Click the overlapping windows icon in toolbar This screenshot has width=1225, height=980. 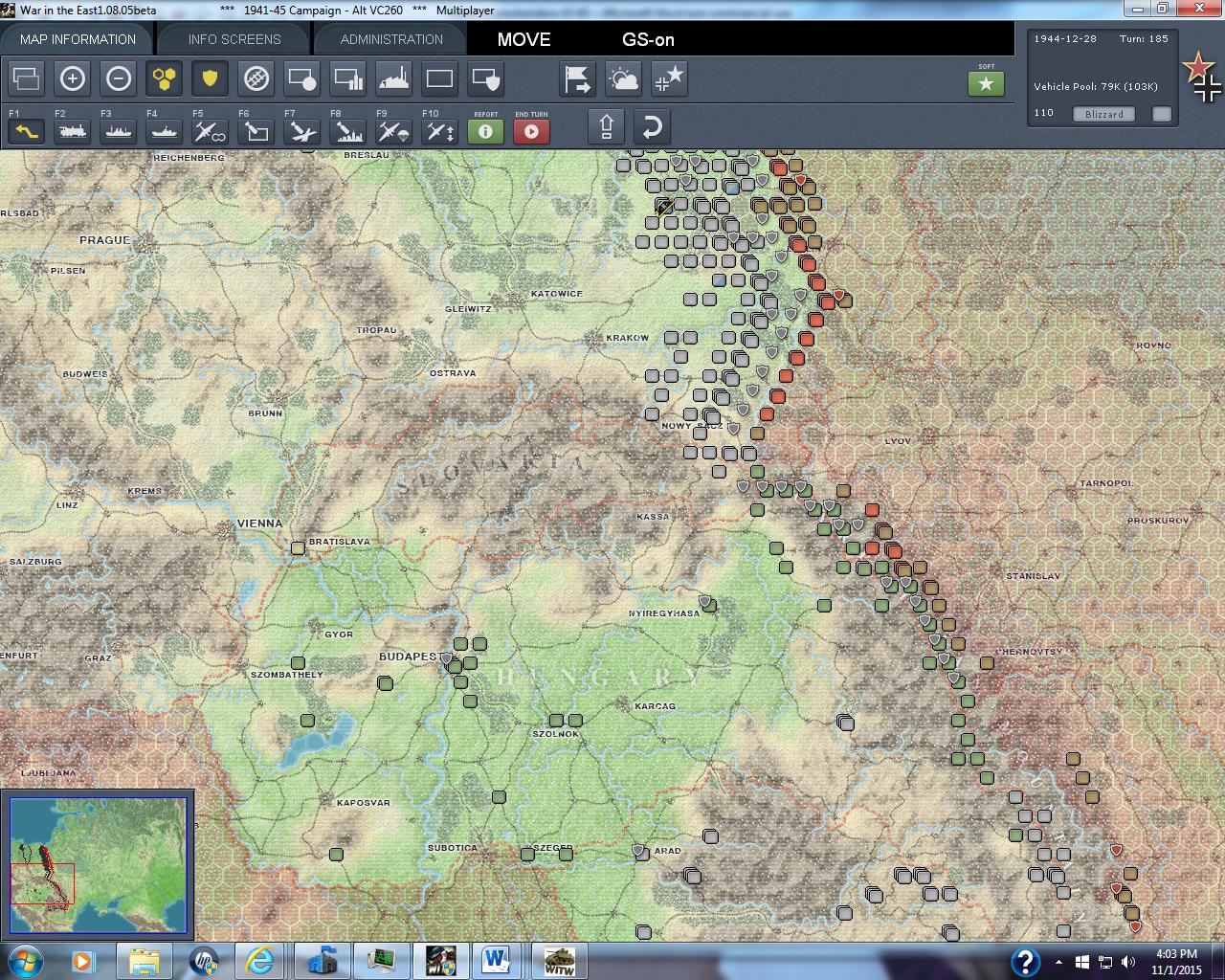click(x=27, y=78)
